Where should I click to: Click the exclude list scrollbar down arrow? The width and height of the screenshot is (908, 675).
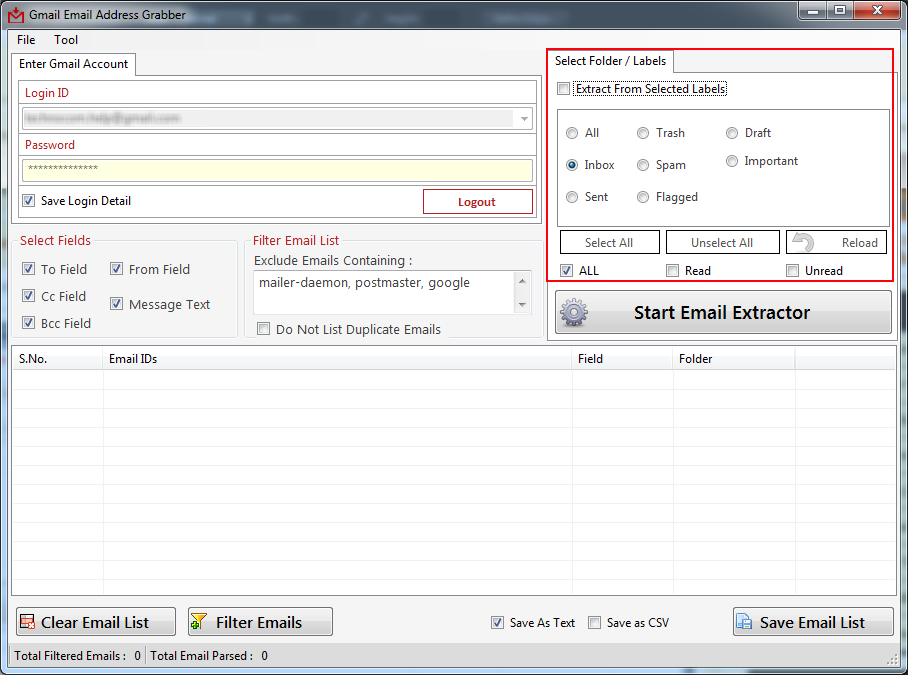[x=522, y=305]
